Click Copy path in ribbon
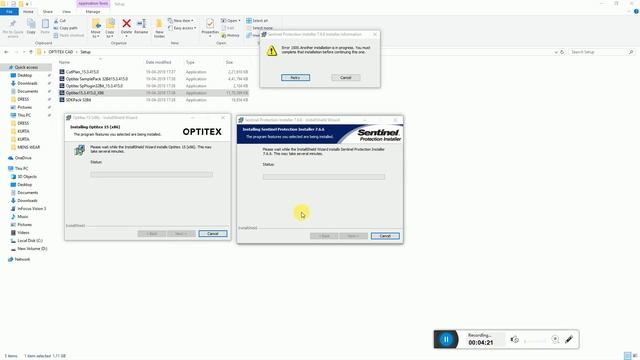 pyautogui.click(x=65, y=28)
